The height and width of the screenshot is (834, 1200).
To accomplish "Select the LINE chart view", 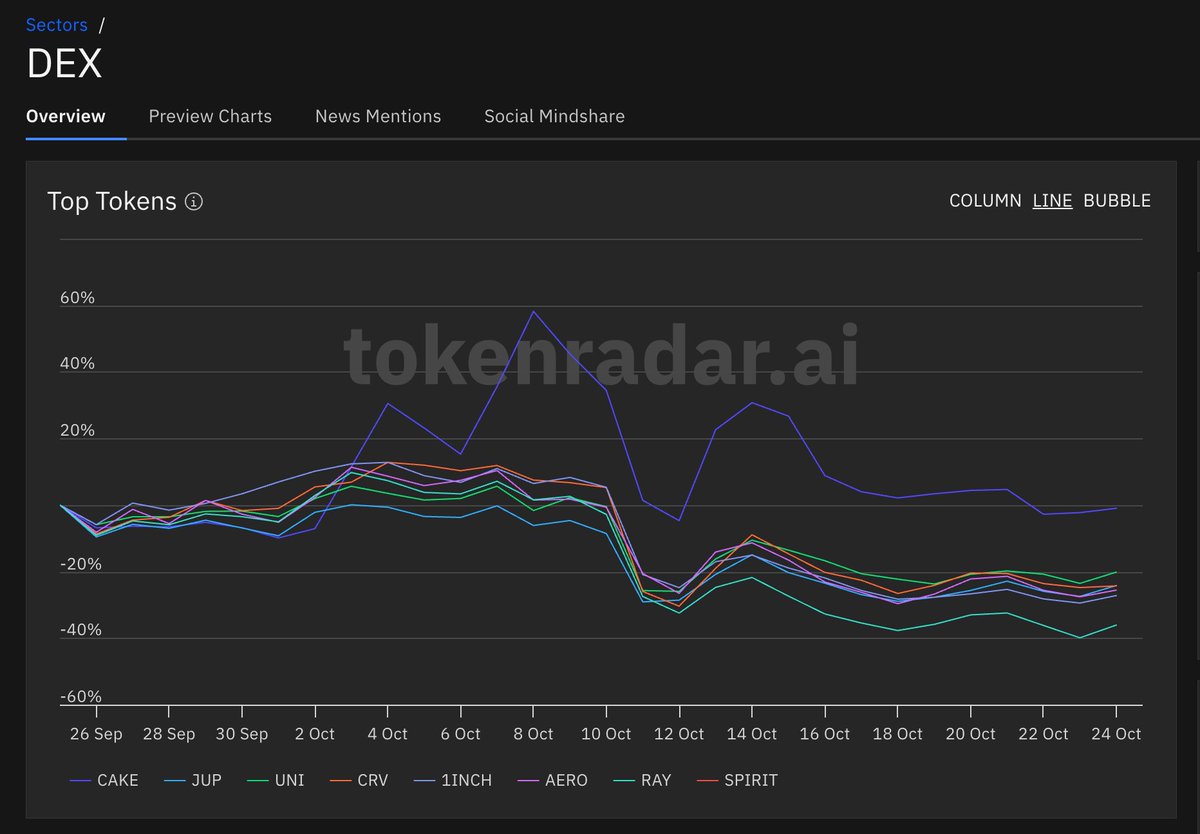I will pyautogui.click(x=1052, y=201).
